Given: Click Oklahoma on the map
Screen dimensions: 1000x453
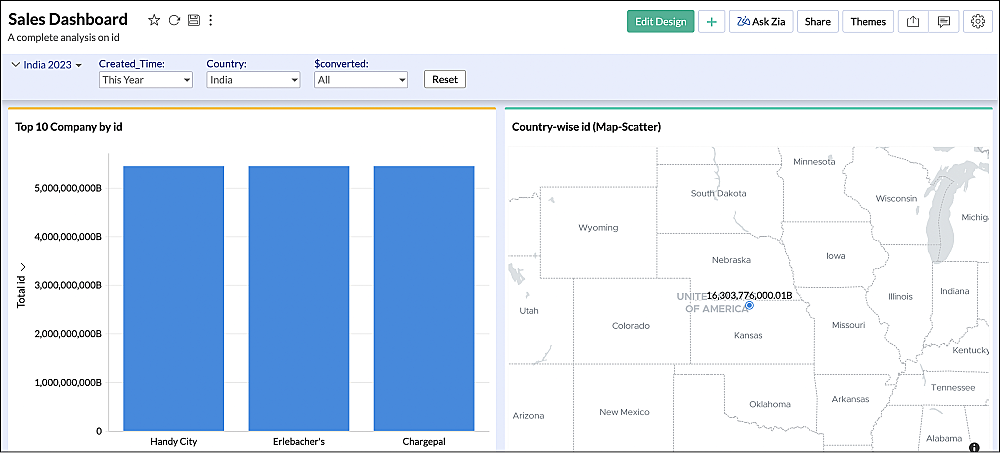Looking at the screenshot, I should coord(770,404).
